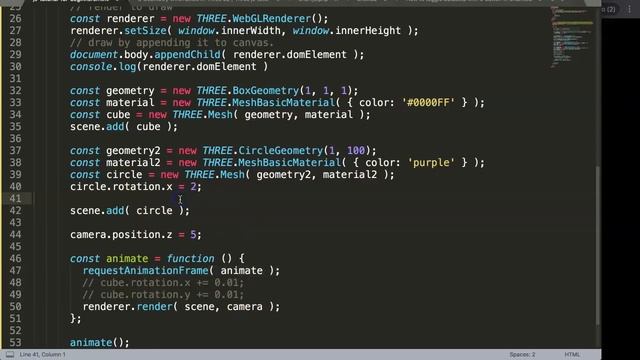Click 'camera.position.z' on line 44
The width and height of the screenshot is (640, 360).
point(121,235)
